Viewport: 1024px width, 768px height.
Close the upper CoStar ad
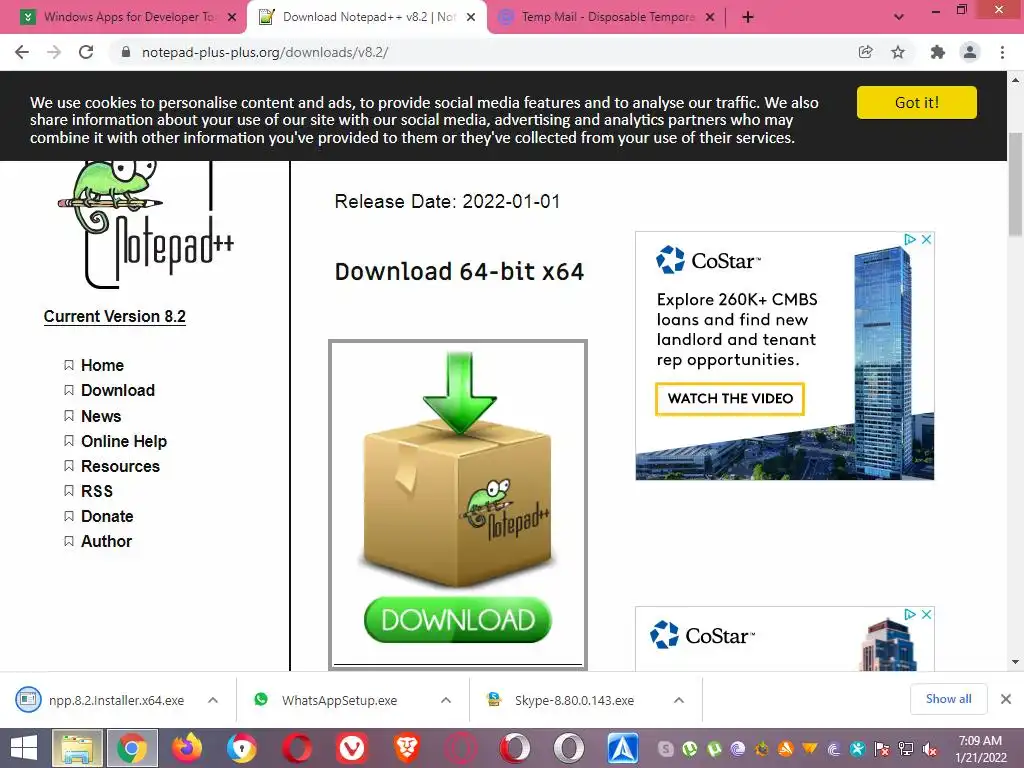pyautogui.click(x=926, y=240)
